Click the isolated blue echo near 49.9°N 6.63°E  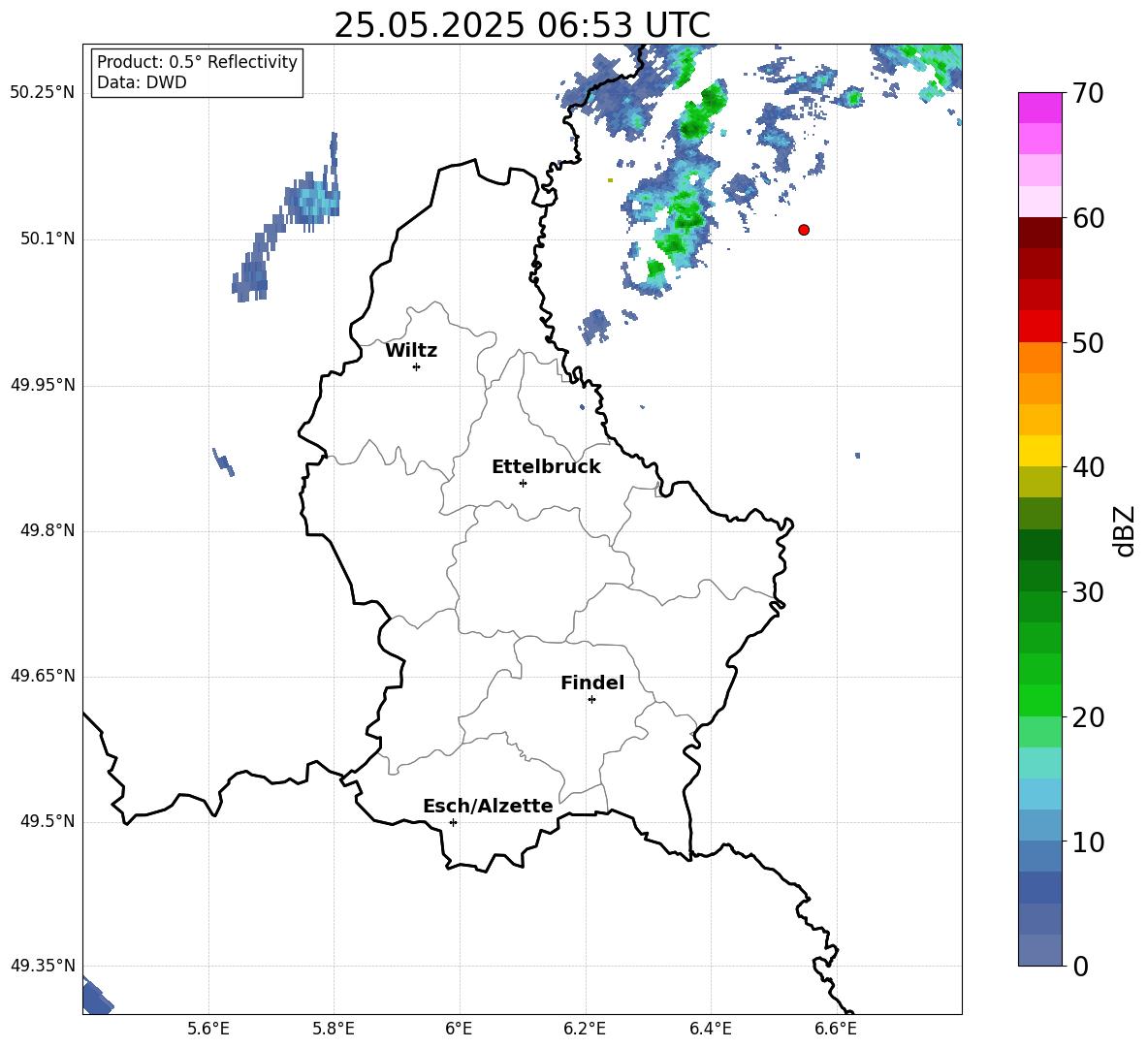click(857, 456)
